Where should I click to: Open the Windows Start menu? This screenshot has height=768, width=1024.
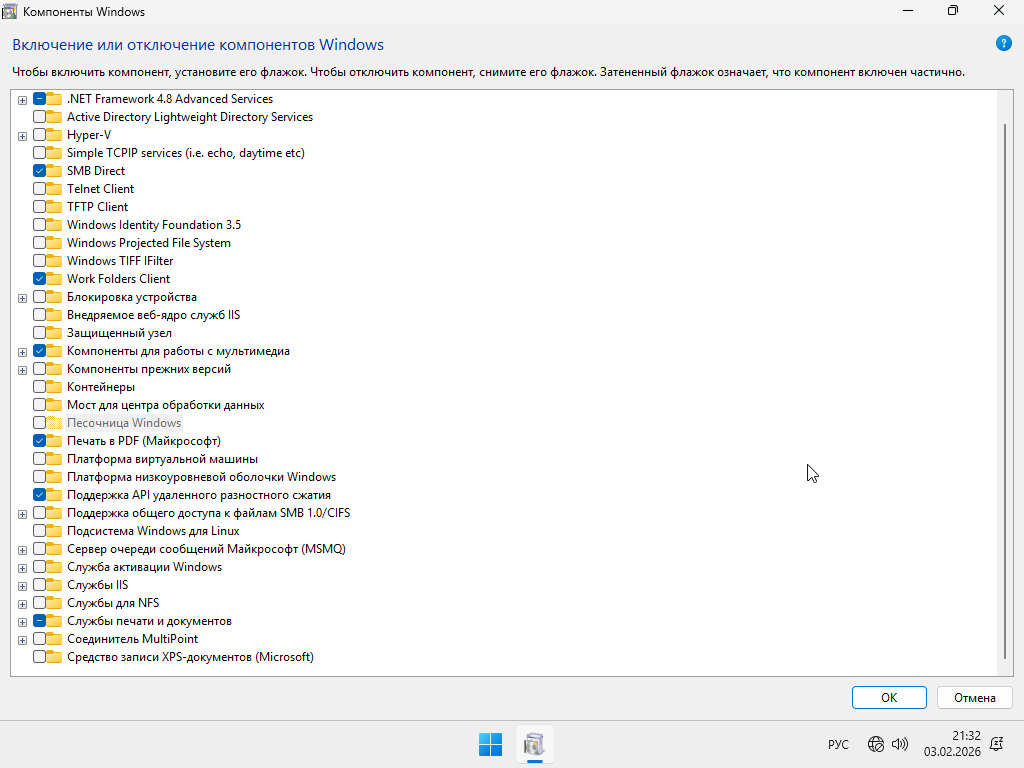490,744
